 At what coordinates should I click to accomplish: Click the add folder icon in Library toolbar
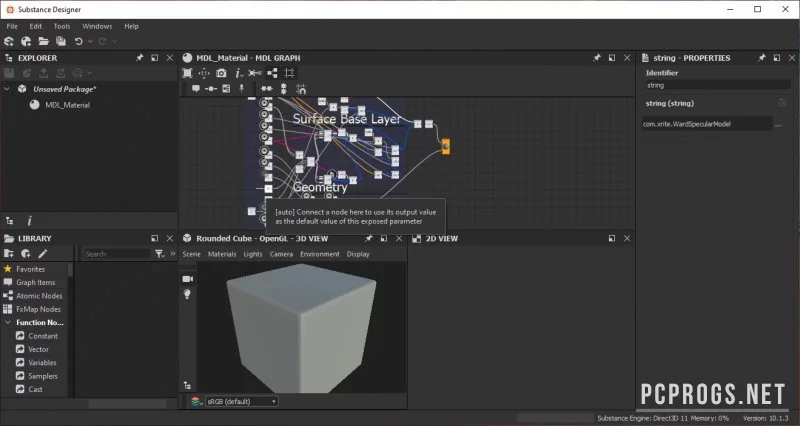(9, 254)
